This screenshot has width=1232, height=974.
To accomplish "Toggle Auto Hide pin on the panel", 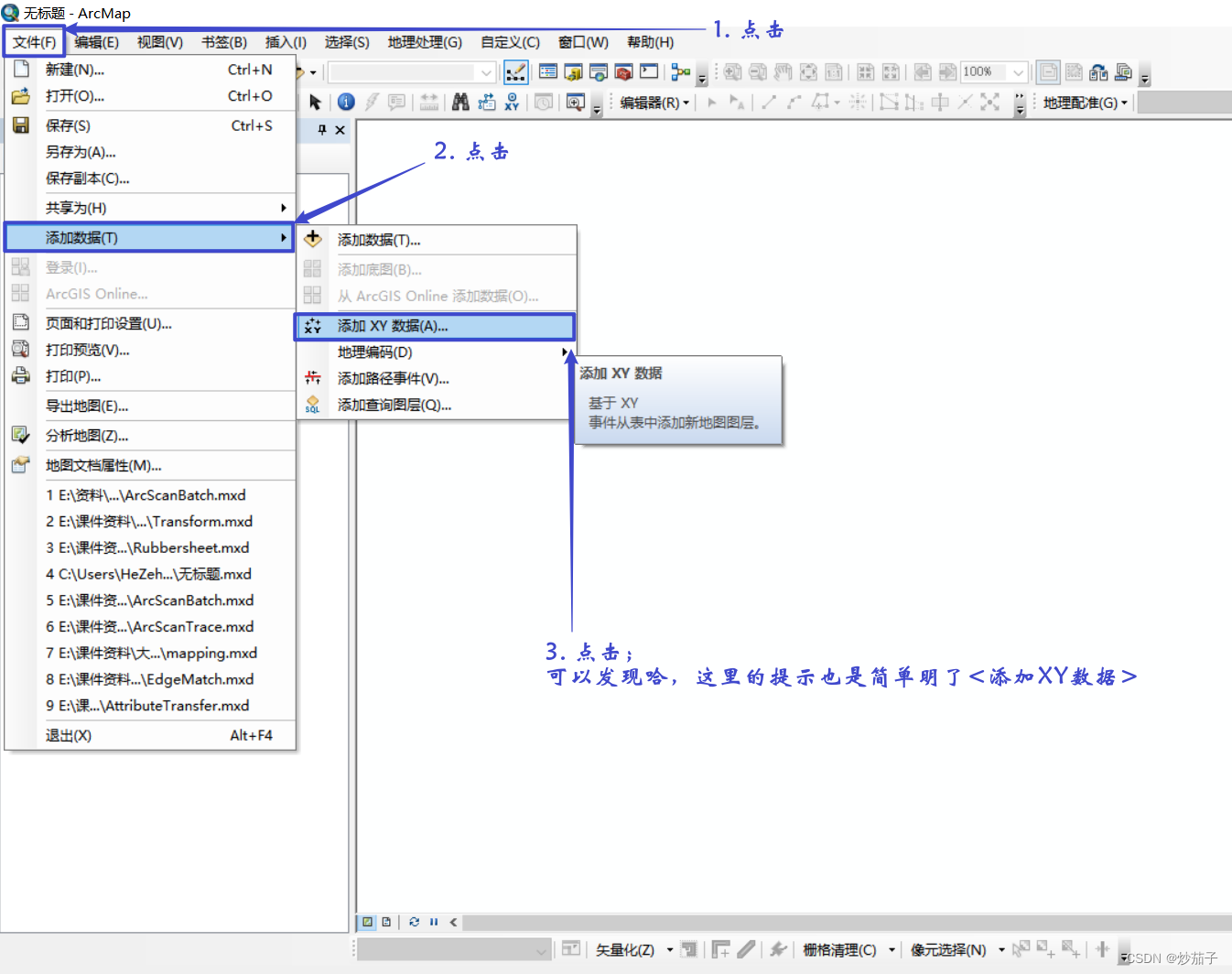I will (x=322, y=130).
